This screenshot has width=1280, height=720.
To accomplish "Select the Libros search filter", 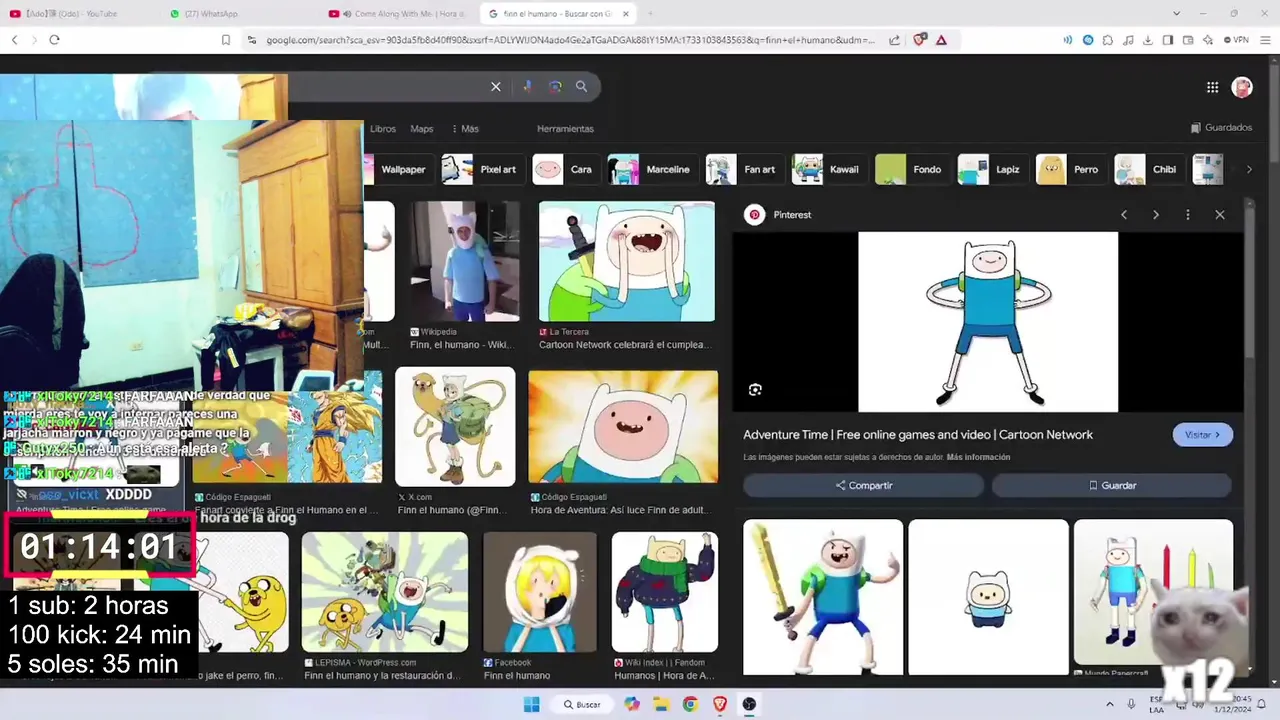I will pos(383,129).
